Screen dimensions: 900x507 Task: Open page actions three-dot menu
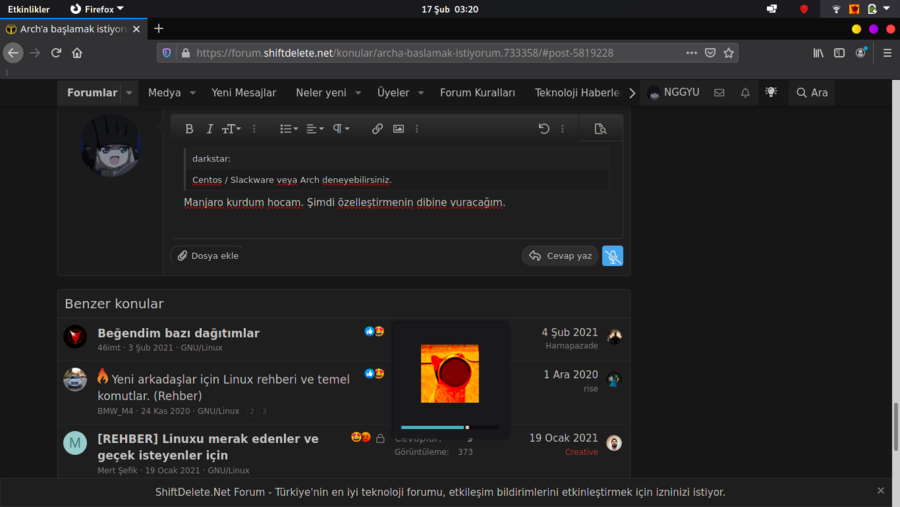691,53
